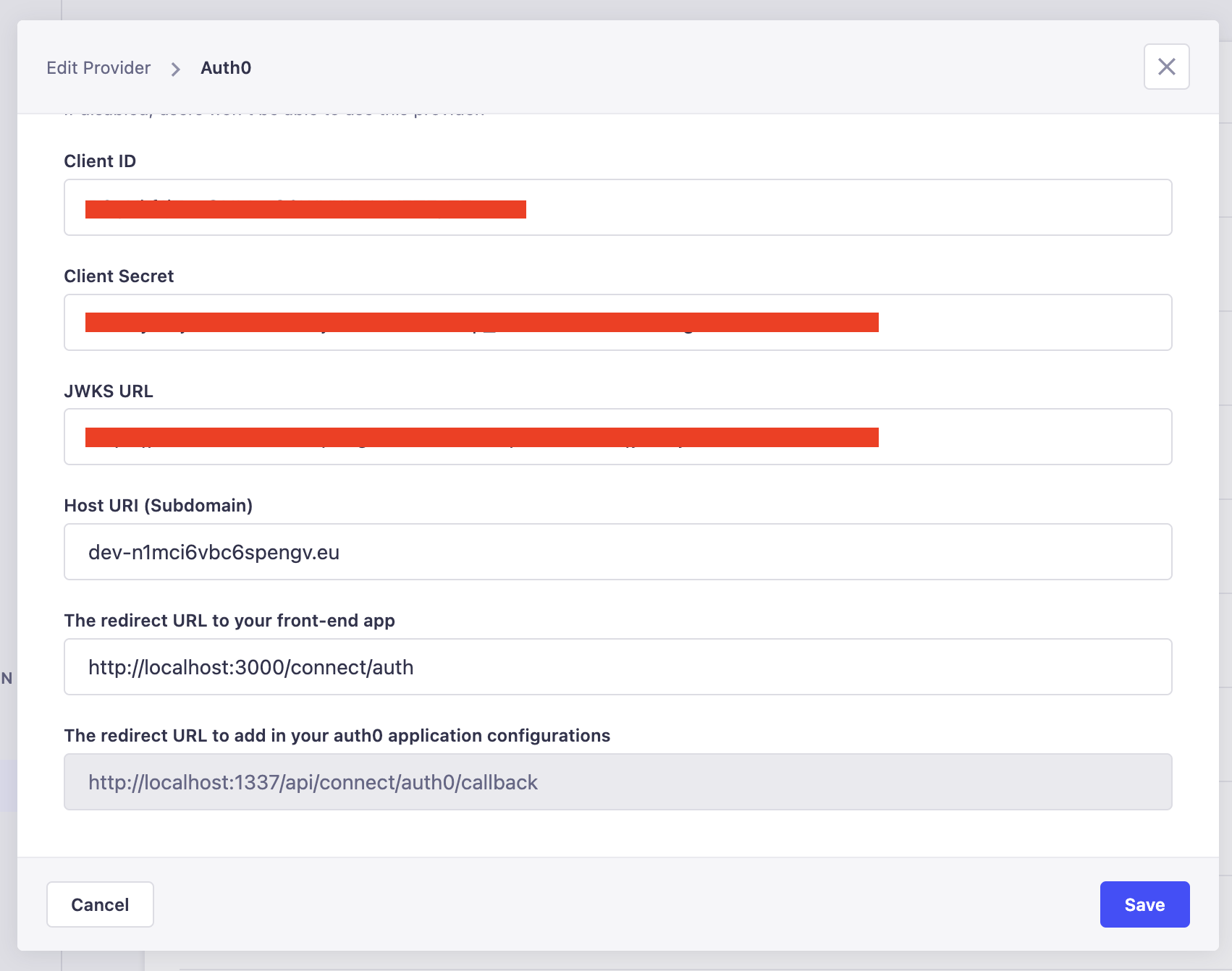Click the front-end app redirect URL label
Image resolution: width=1232 pixels, height=971 pixels.
click(x=229, y=620)
